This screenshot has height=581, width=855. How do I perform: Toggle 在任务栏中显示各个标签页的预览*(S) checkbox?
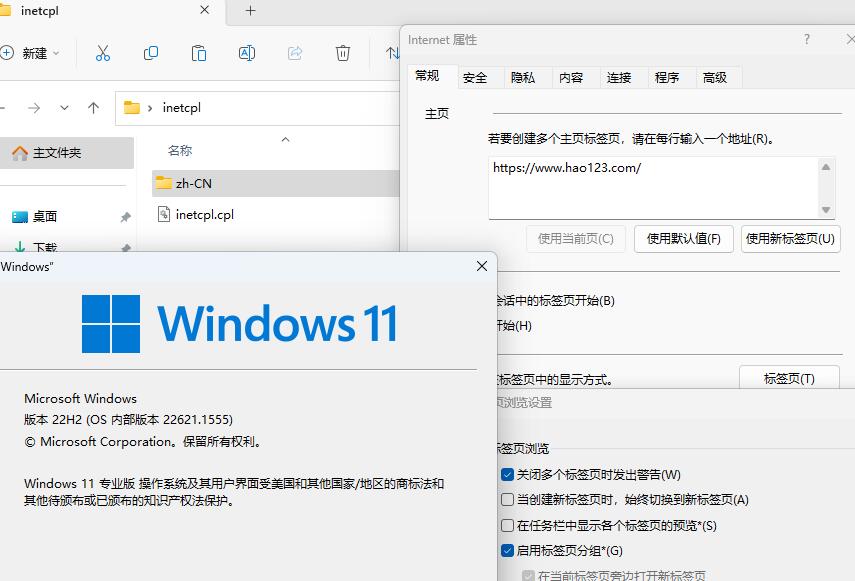pos(507,525)
